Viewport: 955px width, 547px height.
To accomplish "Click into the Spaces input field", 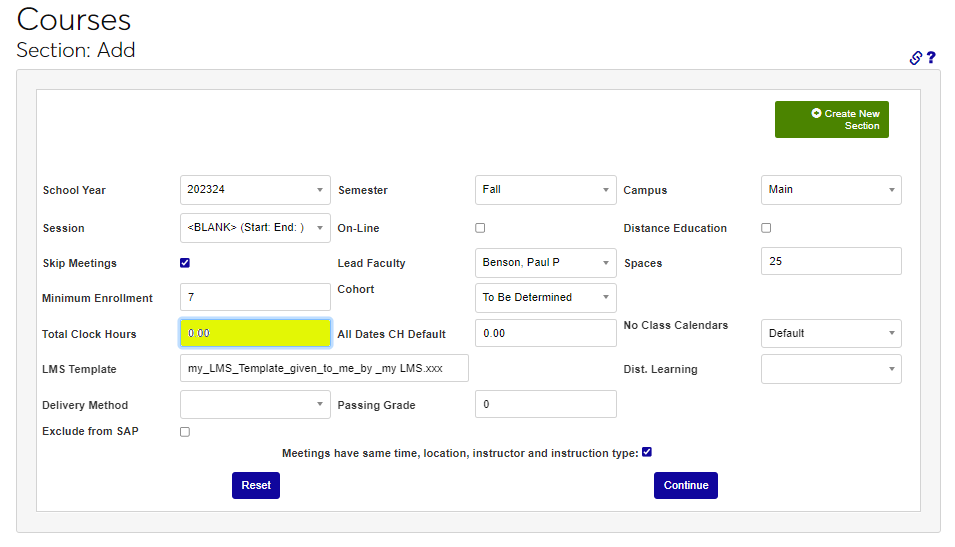I will pos(830,262).
